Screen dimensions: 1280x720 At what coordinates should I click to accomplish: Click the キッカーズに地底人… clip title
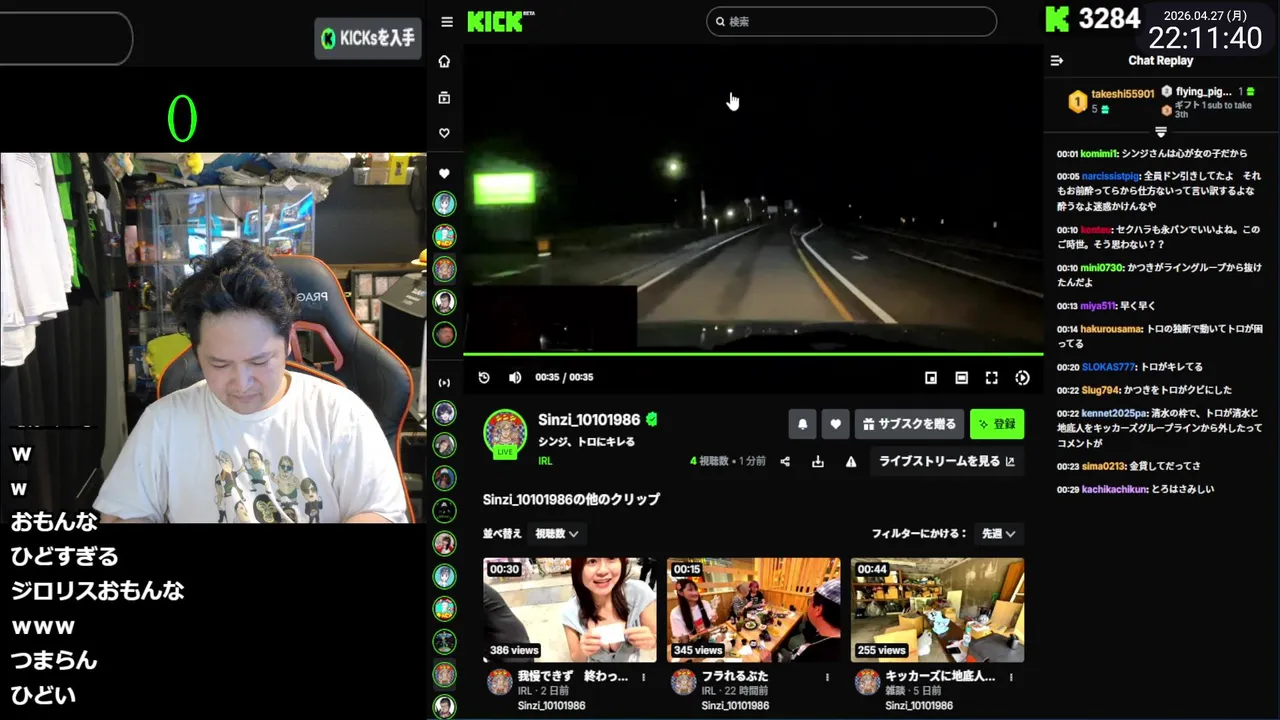940,676
